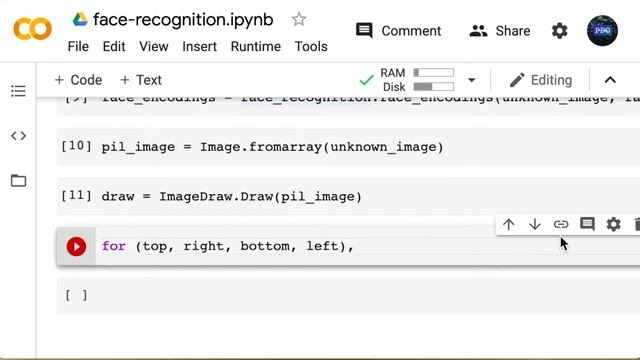Open the Comment panel

(398, 31)
